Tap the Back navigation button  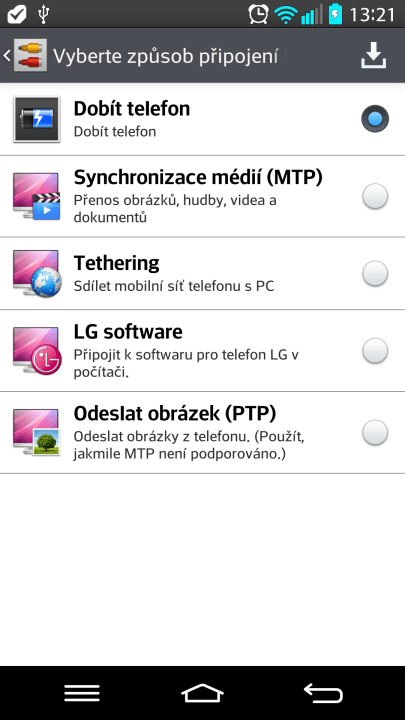(323, 693)
